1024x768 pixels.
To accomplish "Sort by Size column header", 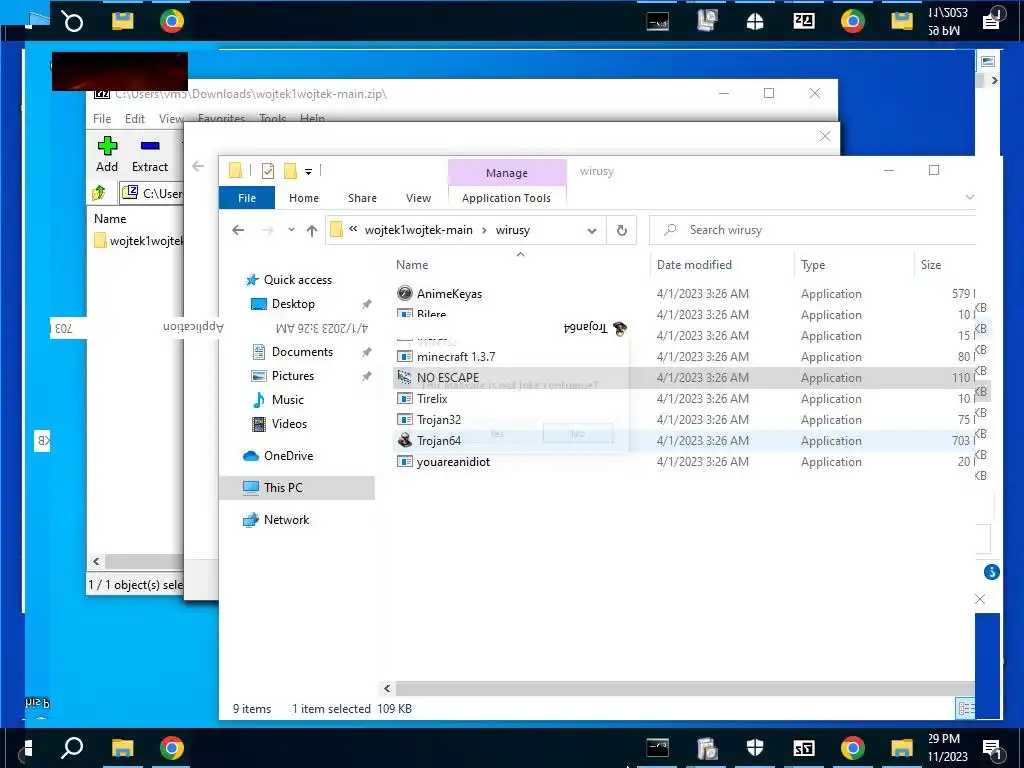I will [x=931, y=264].
